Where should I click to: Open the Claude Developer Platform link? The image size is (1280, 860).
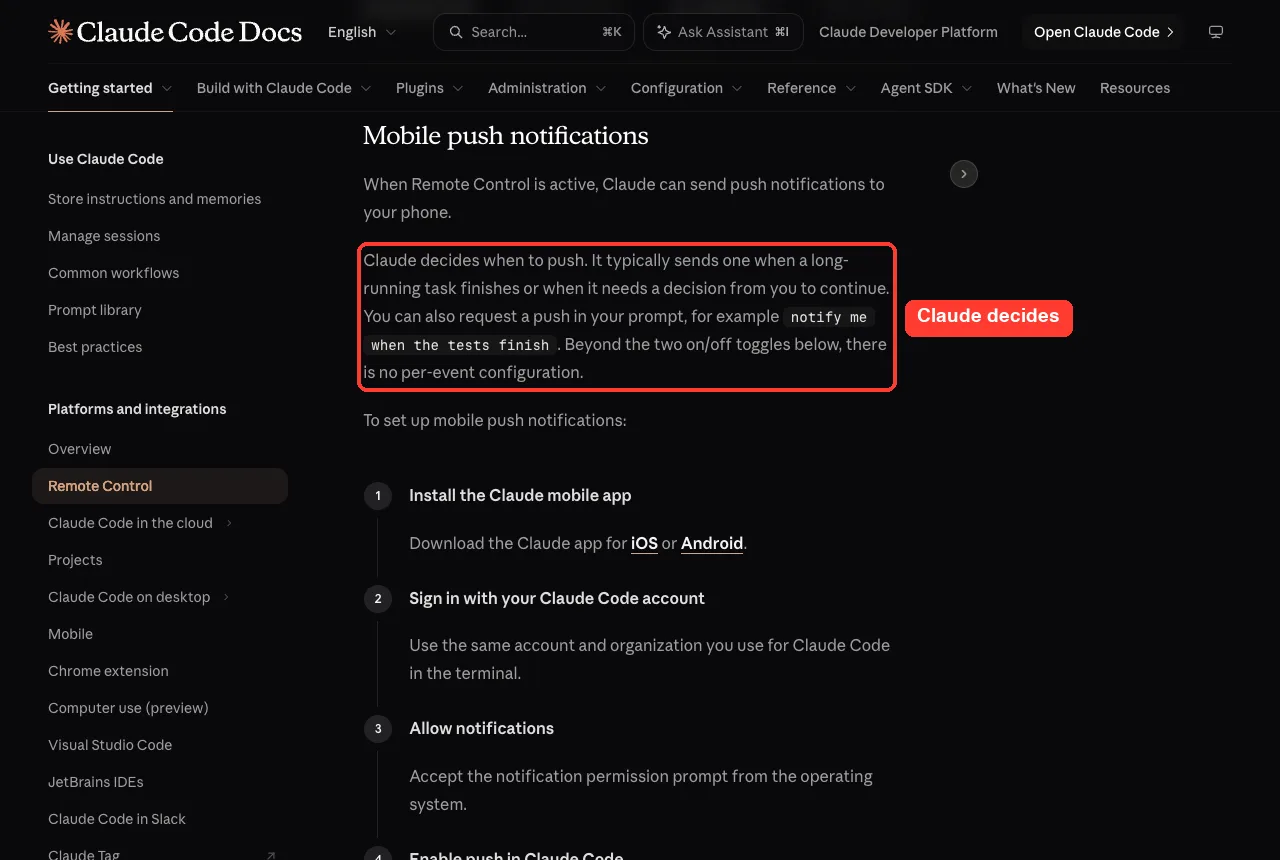click(x=908, y=32)
